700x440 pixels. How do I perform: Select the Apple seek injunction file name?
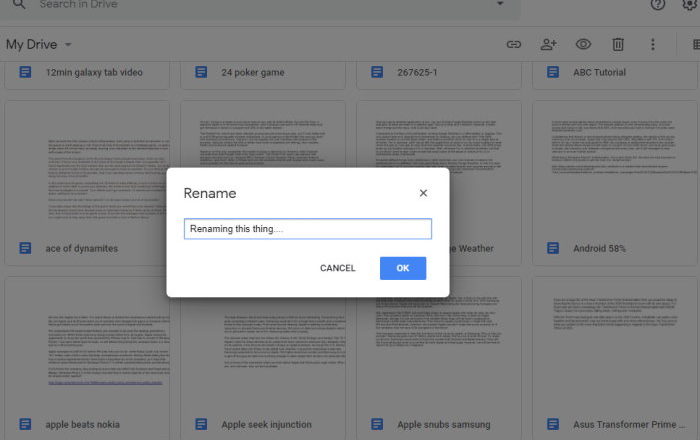click(x=267, y=424)
